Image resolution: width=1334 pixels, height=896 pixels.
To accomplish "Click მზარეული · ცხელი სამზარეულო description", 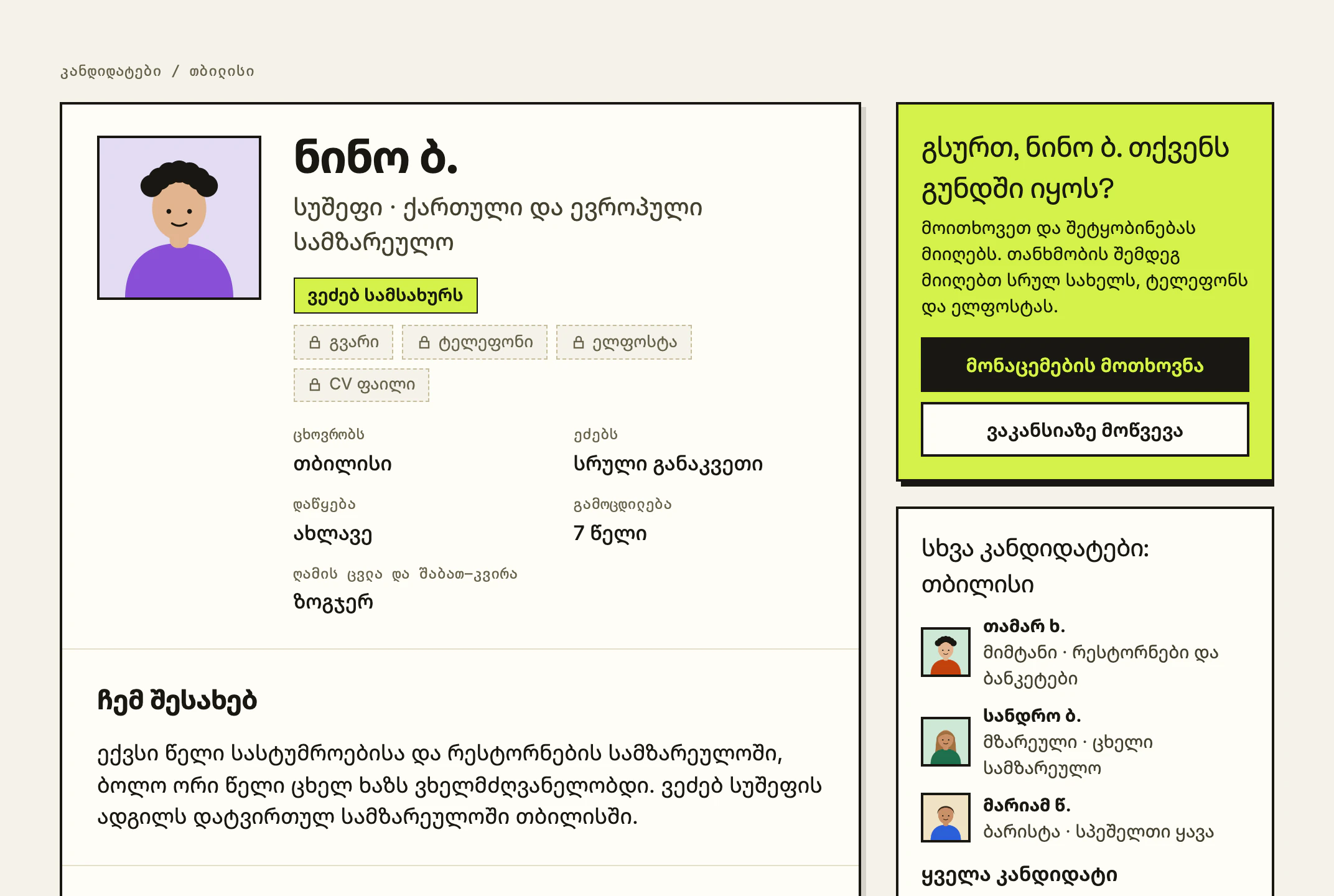I will pos(1068,755).
